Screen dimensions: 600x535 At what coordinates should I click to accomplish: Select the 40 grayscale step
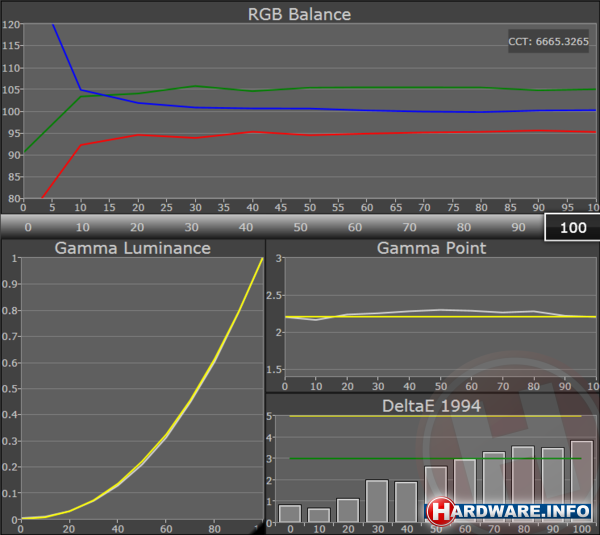click(245, 227)
